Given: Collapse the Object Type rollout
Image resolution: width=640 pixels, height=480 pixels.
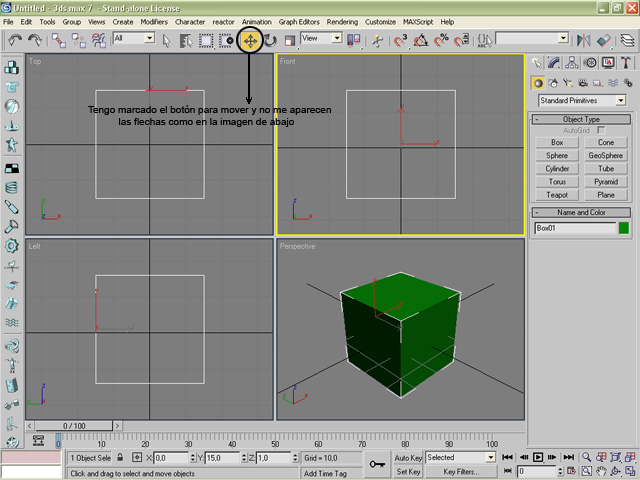Looking at the screenshot, I should 581,119.
